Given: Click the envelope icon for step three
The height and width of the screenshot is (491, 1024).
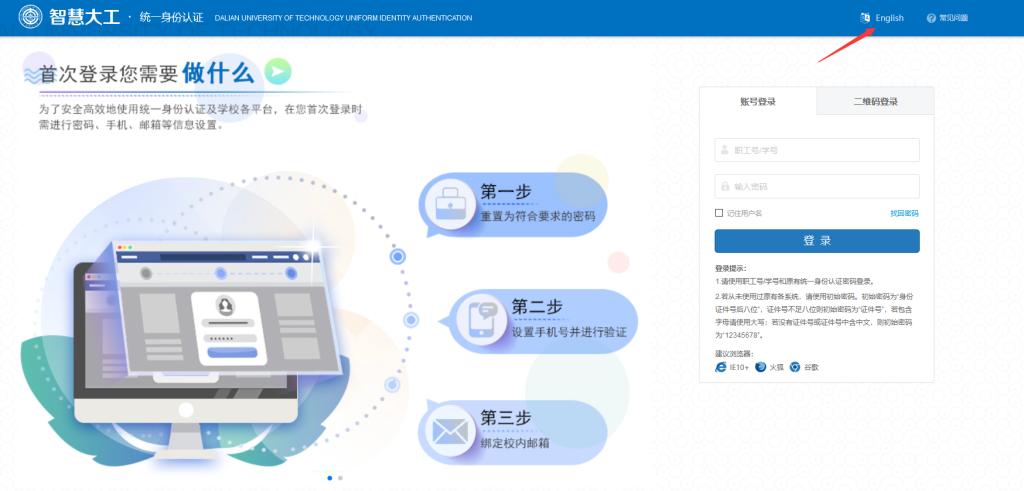Looking at the screenshot, I should click(446, 431).
